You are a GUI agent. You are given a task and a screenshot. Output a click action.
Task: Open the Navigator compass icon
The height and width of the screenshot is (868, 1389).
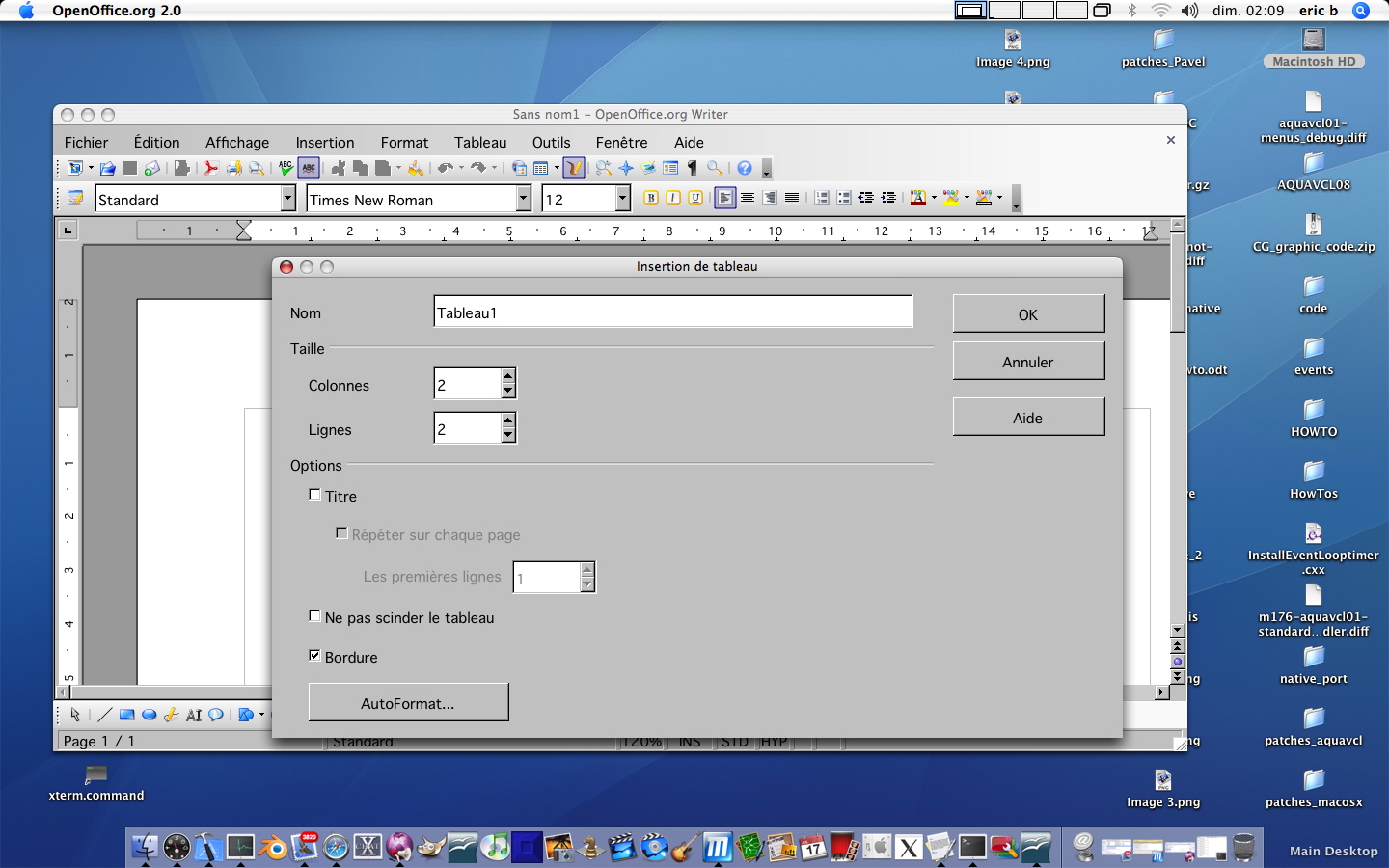(626, 168)
